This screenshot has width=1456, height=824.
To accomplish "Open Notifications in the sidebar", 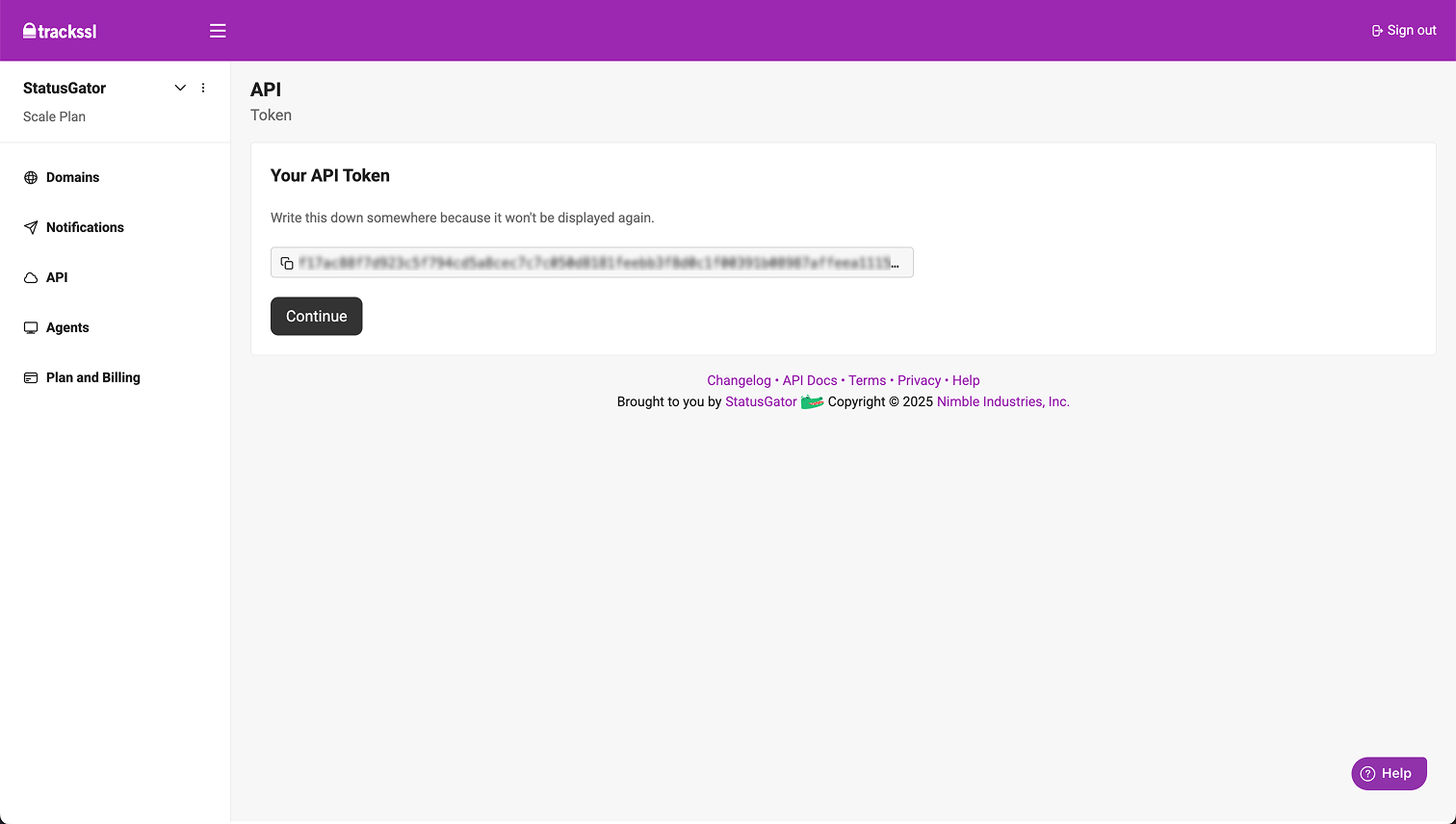I will coord(85,227).
